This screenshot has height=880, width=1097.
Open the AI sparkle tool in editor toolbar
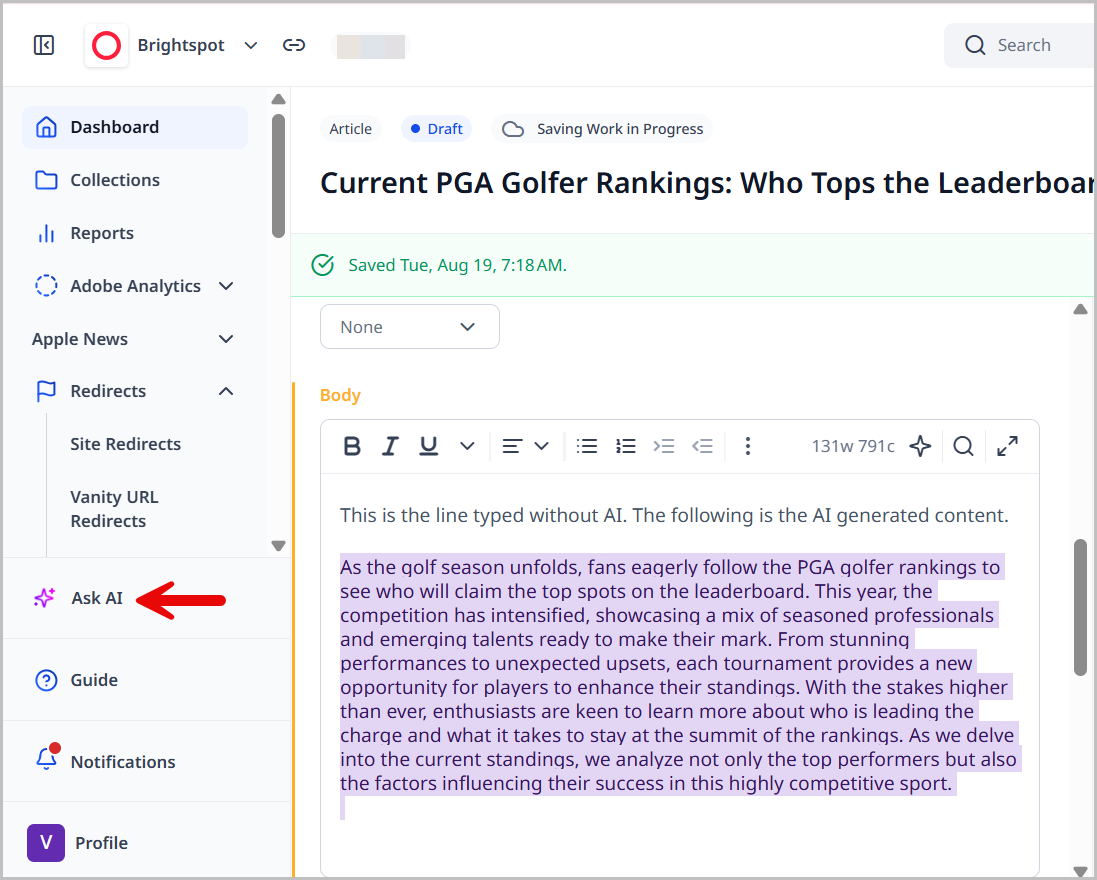pos(920,446)
